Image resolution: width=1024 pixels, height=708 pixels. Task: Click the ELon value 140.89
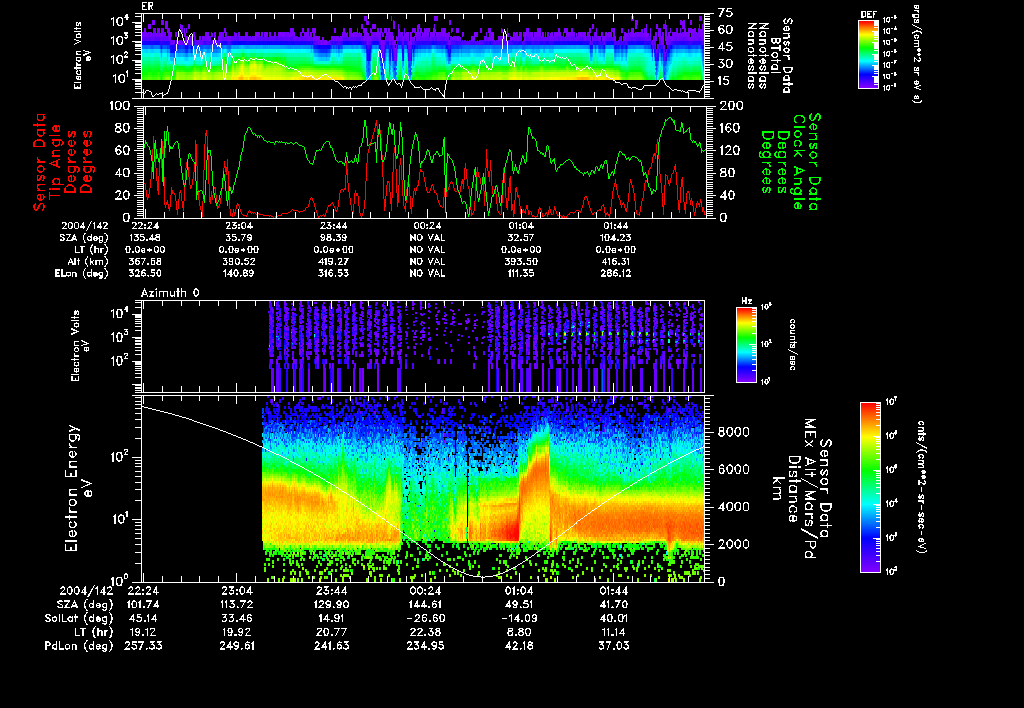coord(238,274)
